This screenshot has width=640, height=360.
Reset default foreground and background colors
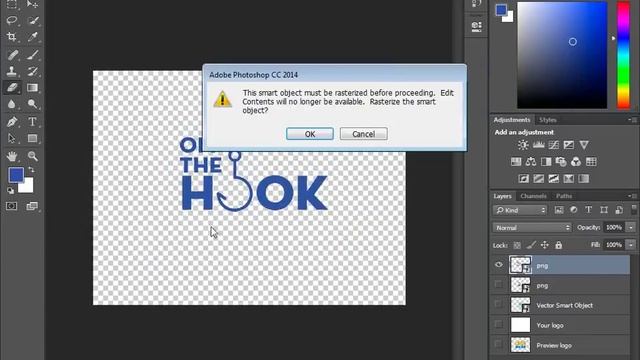[11, 190]
